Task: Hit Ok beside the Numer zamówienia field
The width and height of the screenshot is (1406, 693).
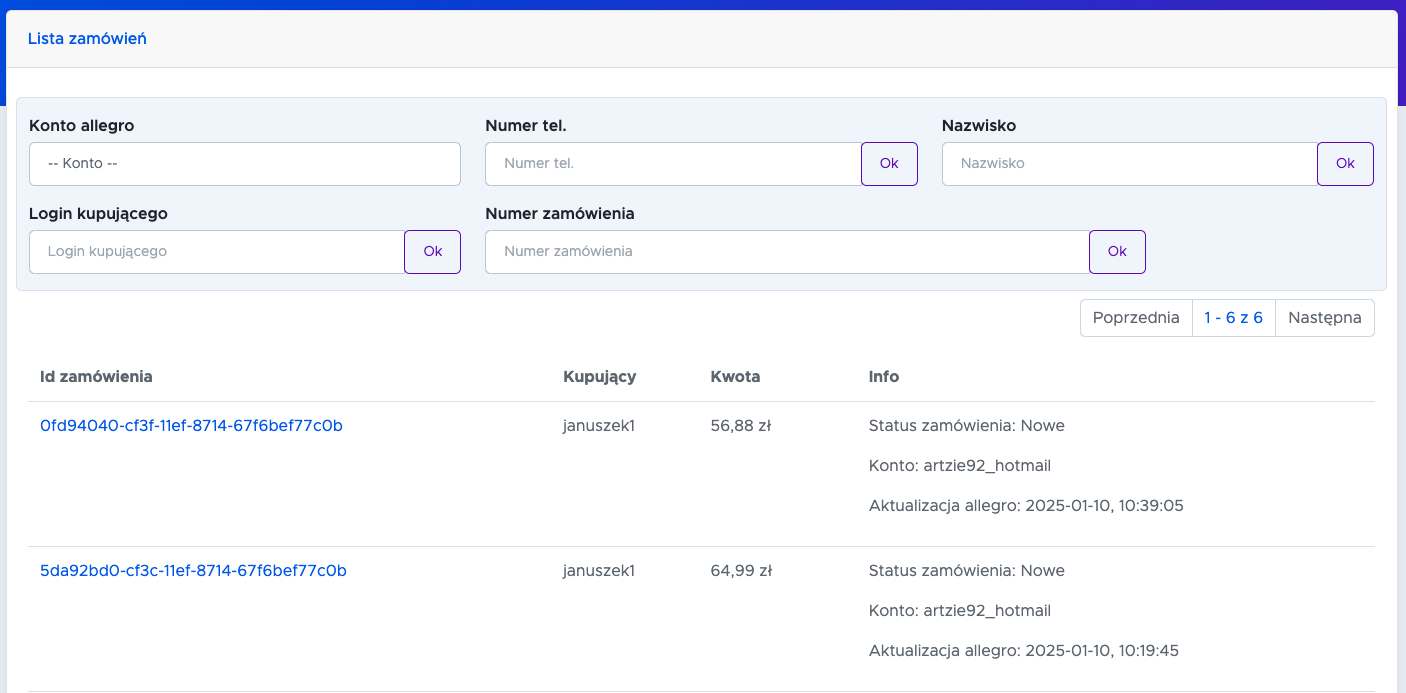Action: point(1117,252)
